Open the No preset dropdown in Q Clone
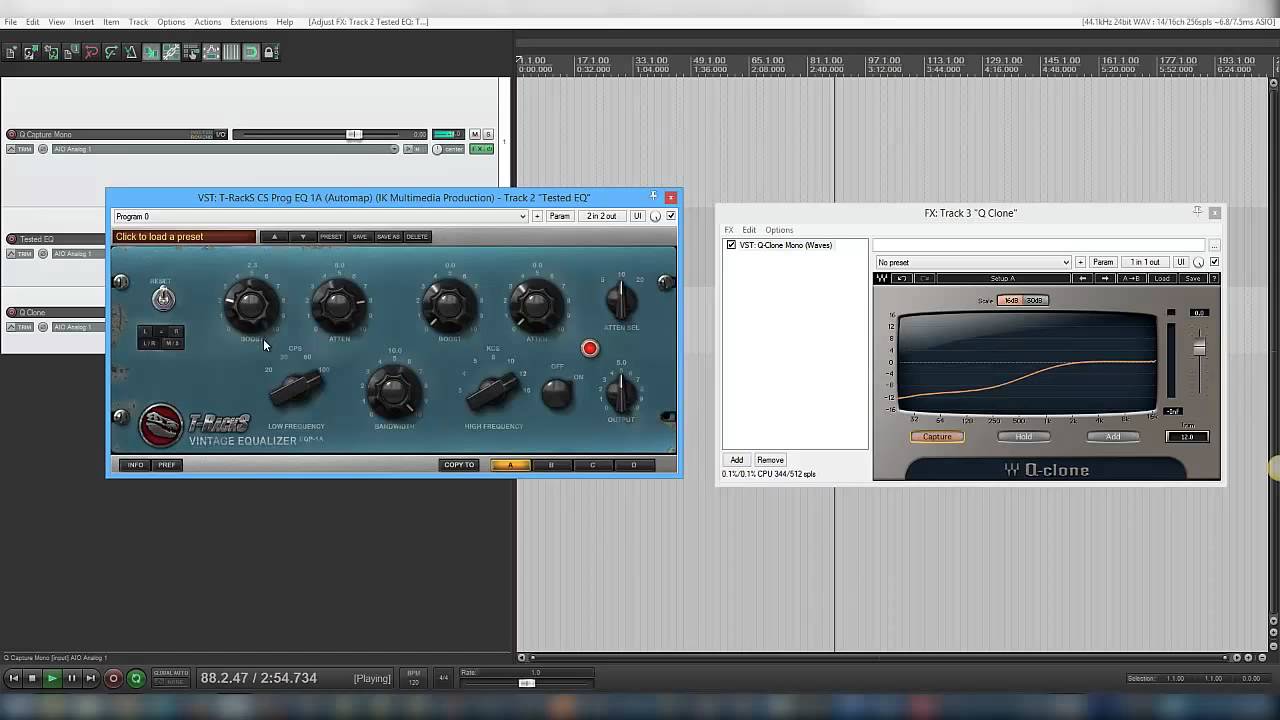Image resolution: width=1280 pixels, height=720 pixels. (x=973, y=262)
